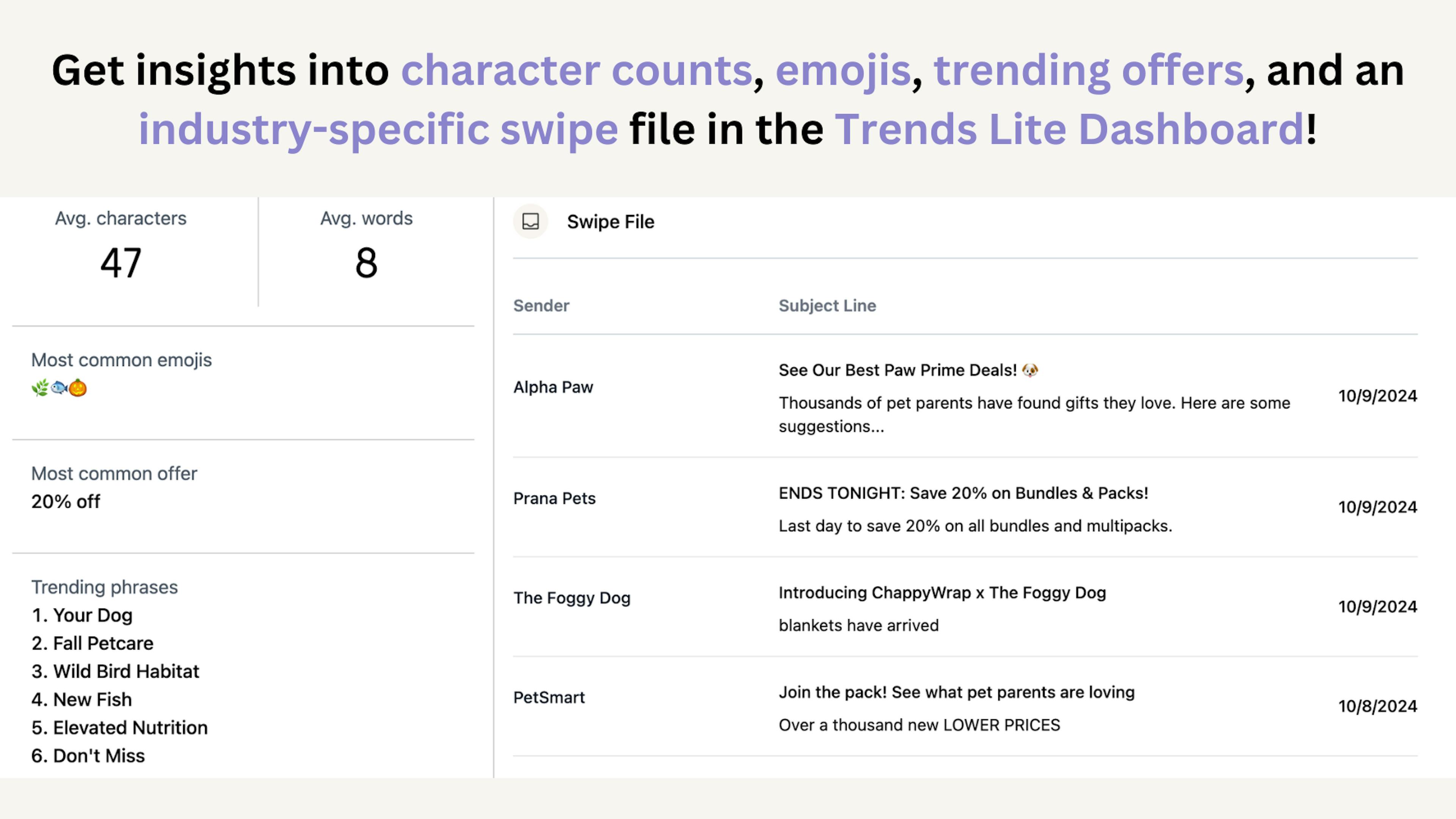1456x819 pixels.
Task: Click the pumpkin emoji
Action: (78, 388)
